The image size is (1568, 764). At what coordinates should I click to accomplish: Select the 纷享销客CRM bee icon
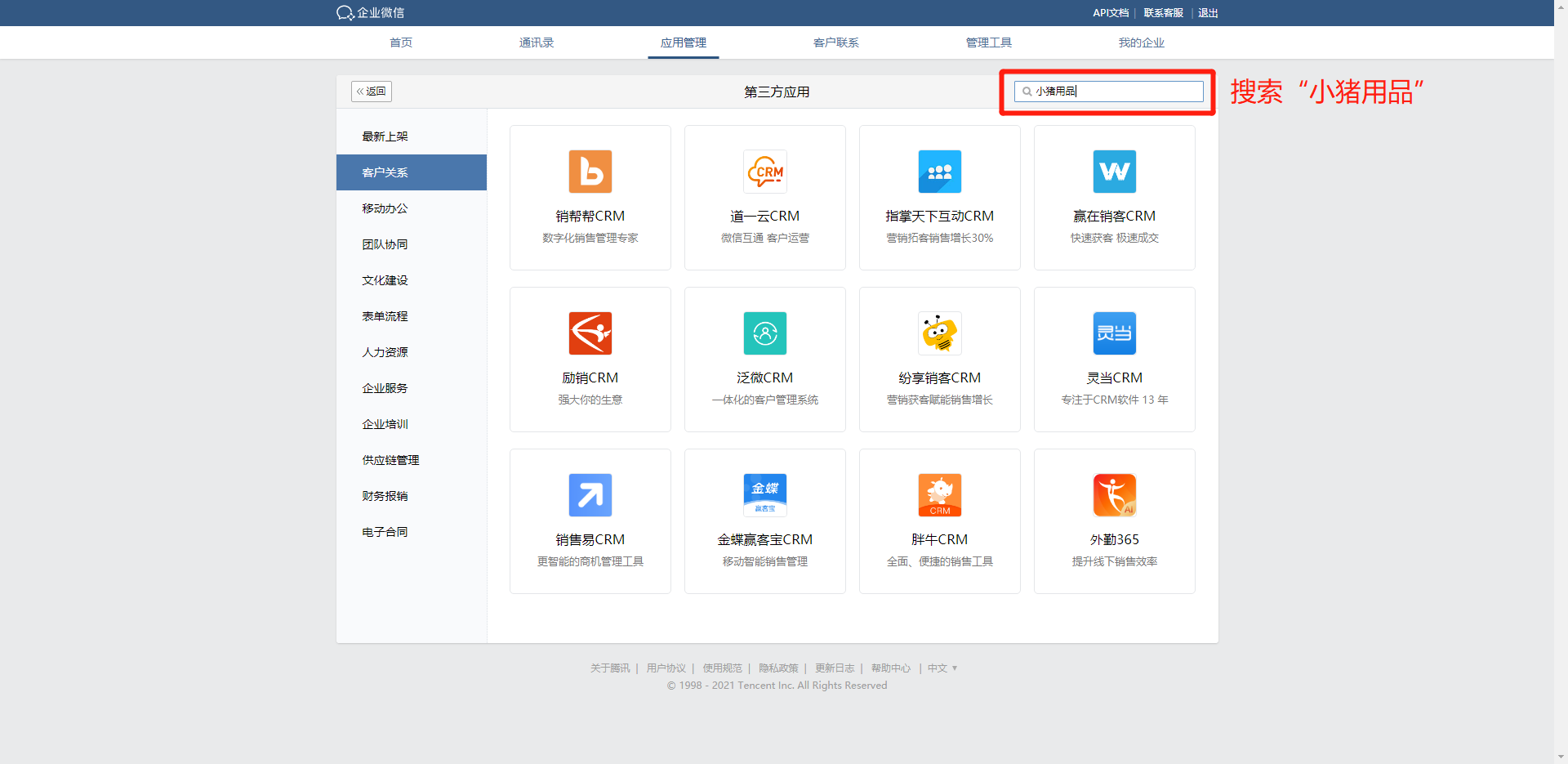[940, 333]
